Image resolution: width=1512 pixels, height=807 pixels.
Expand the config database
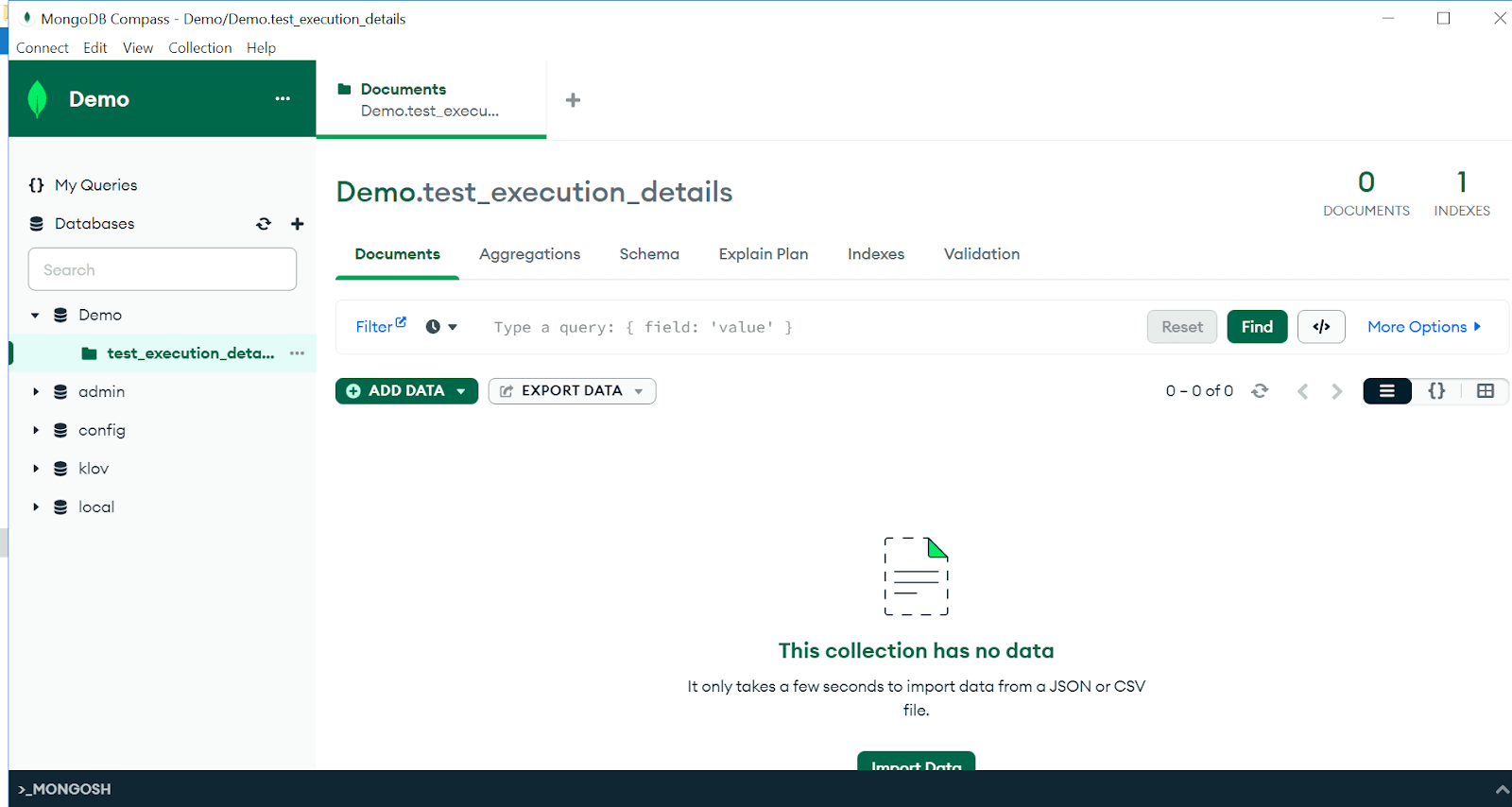point(36,430)
